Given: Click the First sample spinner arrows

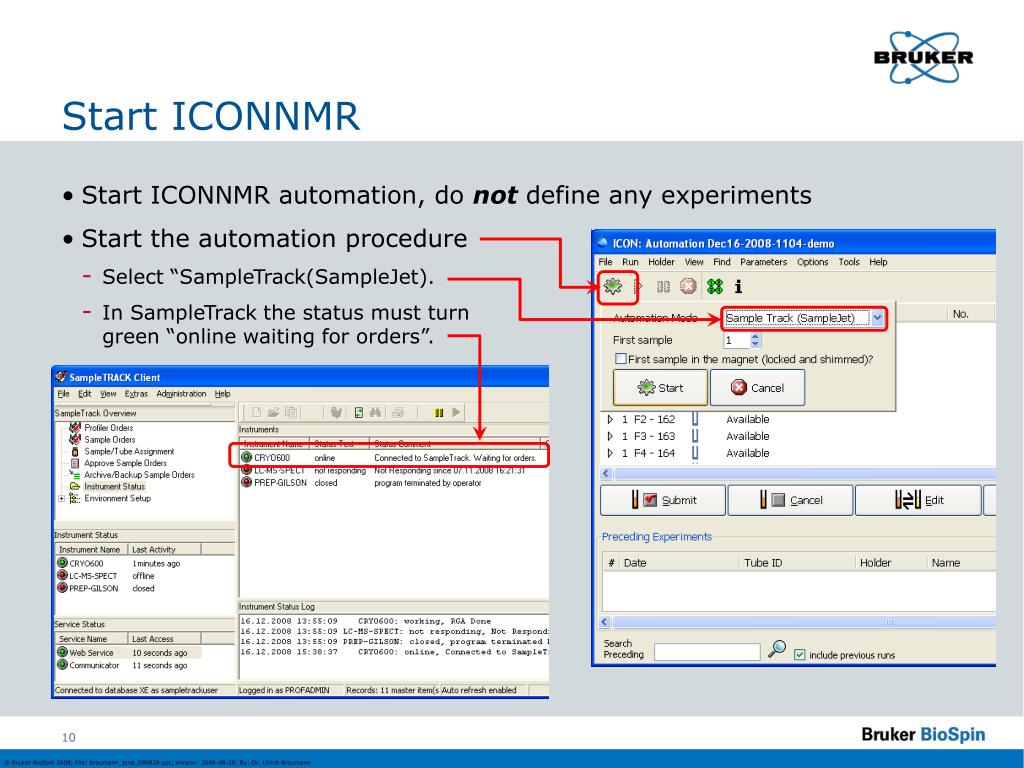Looking at the screenshot, I should pos(756,340).
